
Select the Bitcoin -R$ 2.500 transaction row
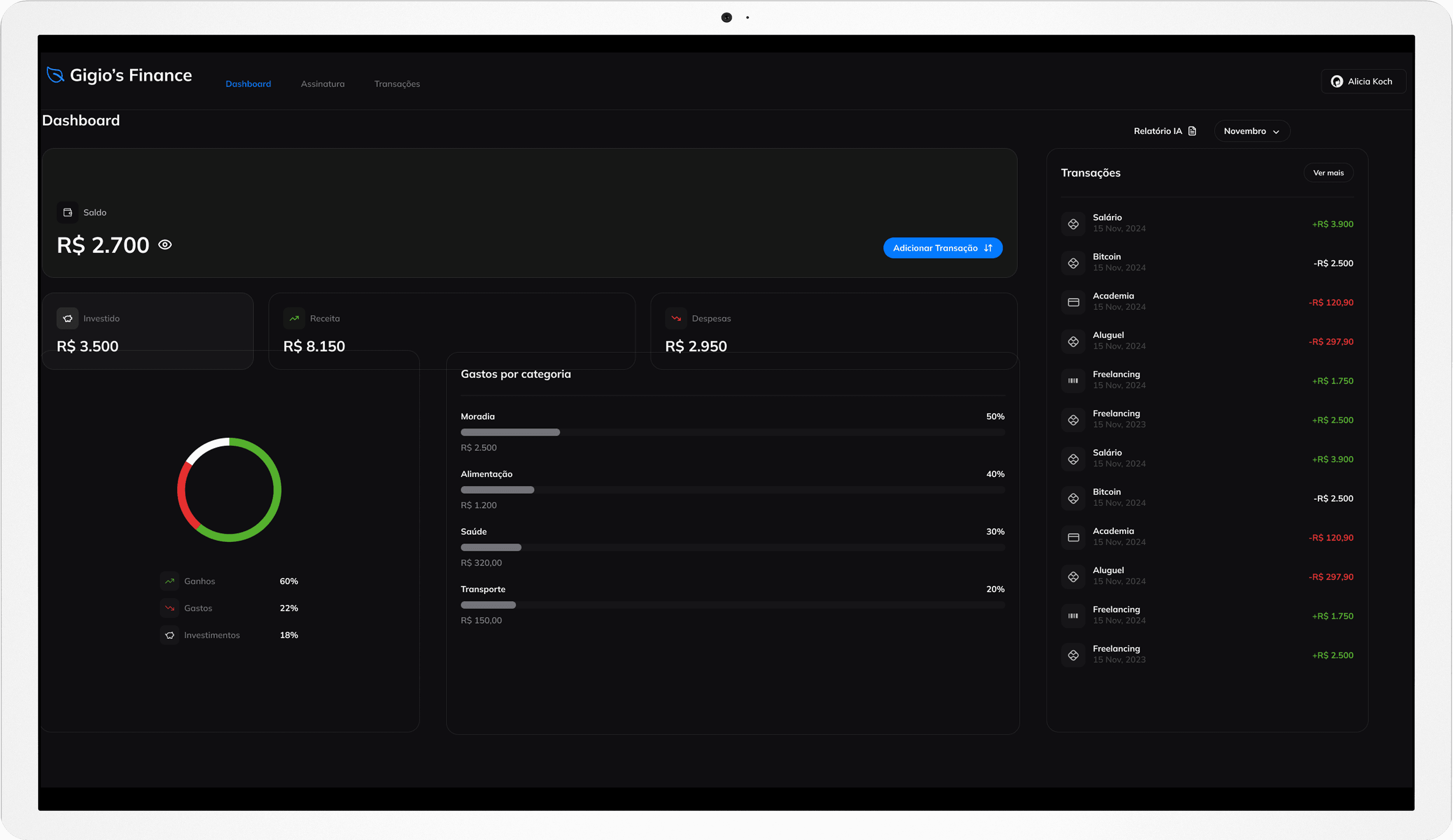1206,263
